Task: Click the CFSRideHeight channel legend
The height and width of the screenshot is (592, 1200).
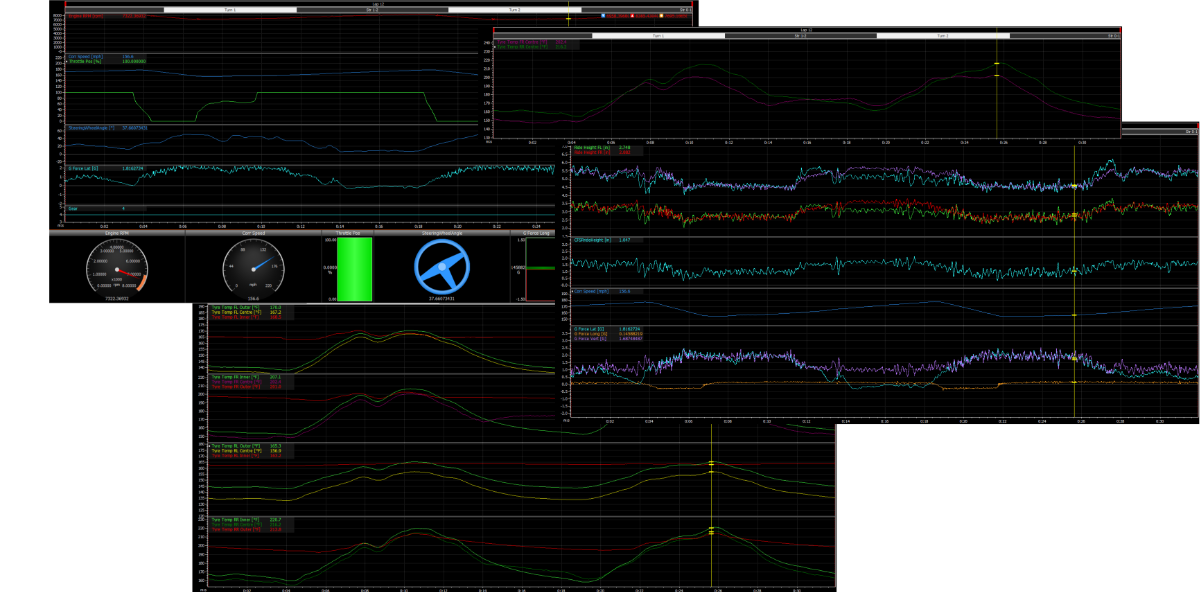Action: (592, 240)
